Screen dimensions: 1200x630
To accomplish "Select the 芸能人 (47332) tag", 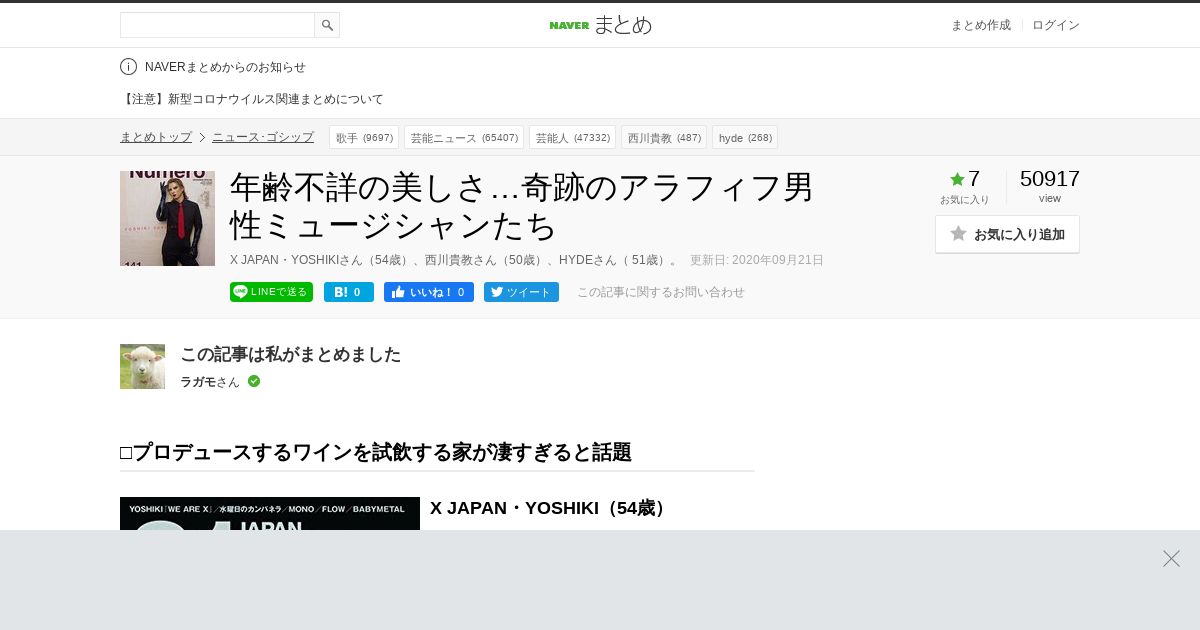I will 572,137.
